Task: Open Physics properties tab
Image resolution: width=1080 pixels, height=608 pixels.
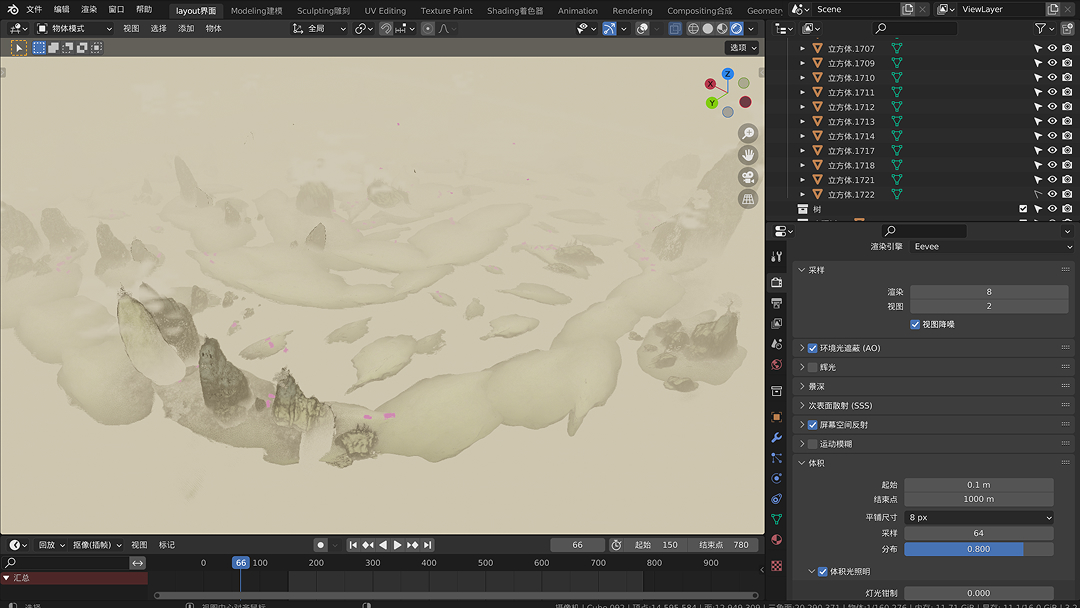Action: point(776,478)
